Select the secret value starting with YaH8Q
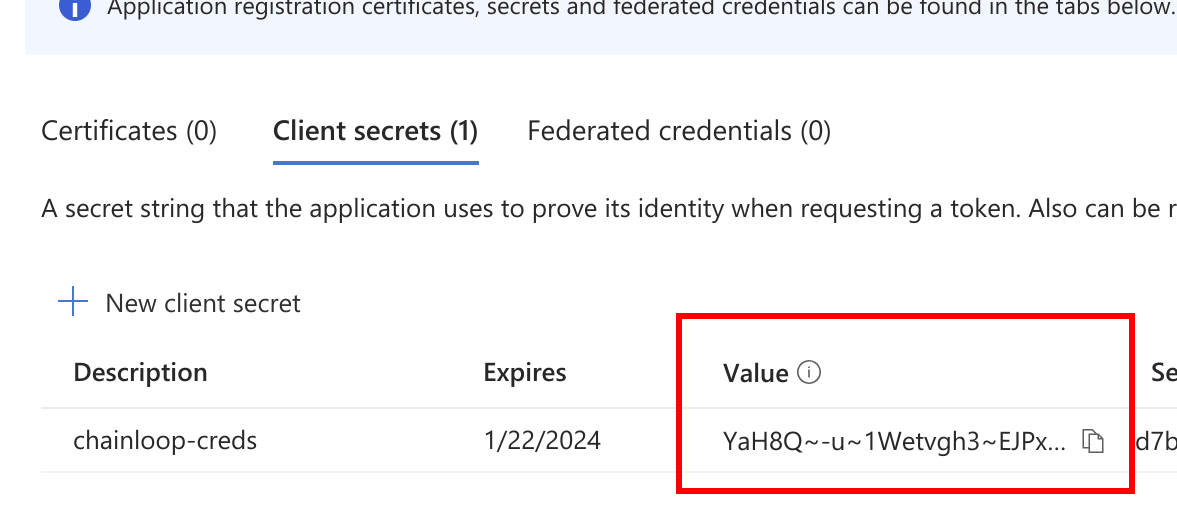 click(894, 441)
